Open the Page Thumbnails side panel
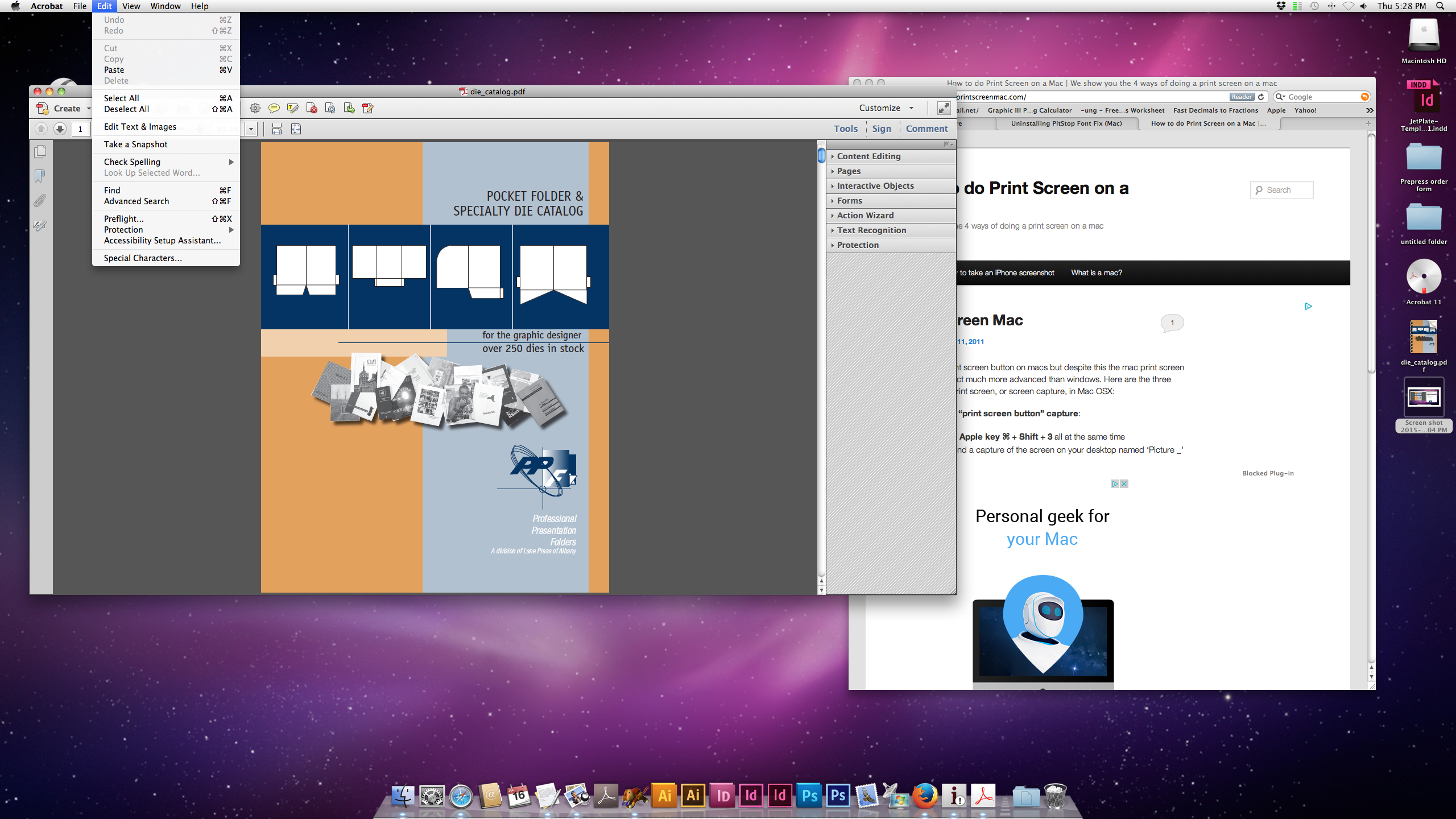This screenshot has height=819, width=1456. coord(40,152)
